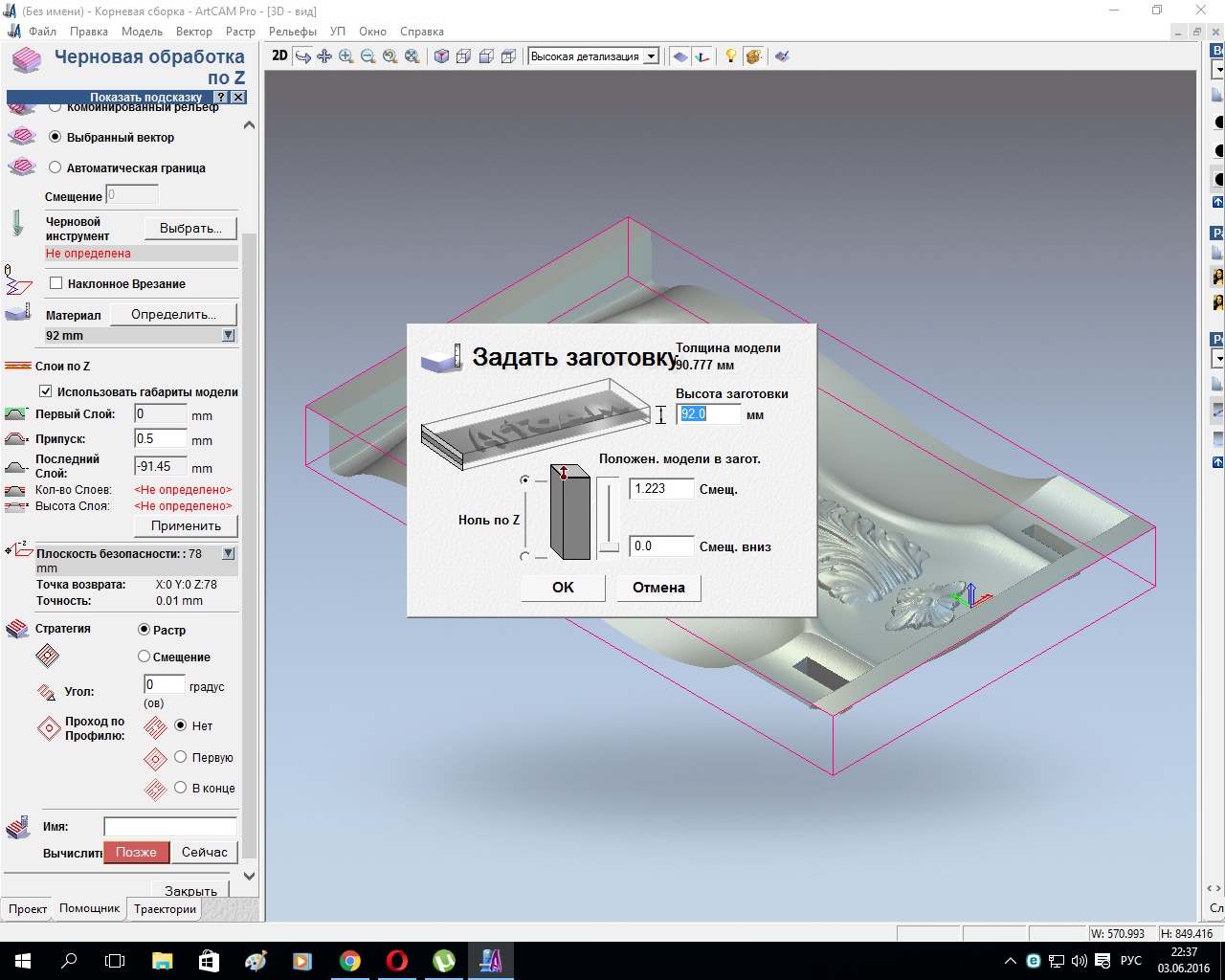Click the toolbar icon after material shading
This screenshot has height=980, width=1225.
tap(782, 56)
